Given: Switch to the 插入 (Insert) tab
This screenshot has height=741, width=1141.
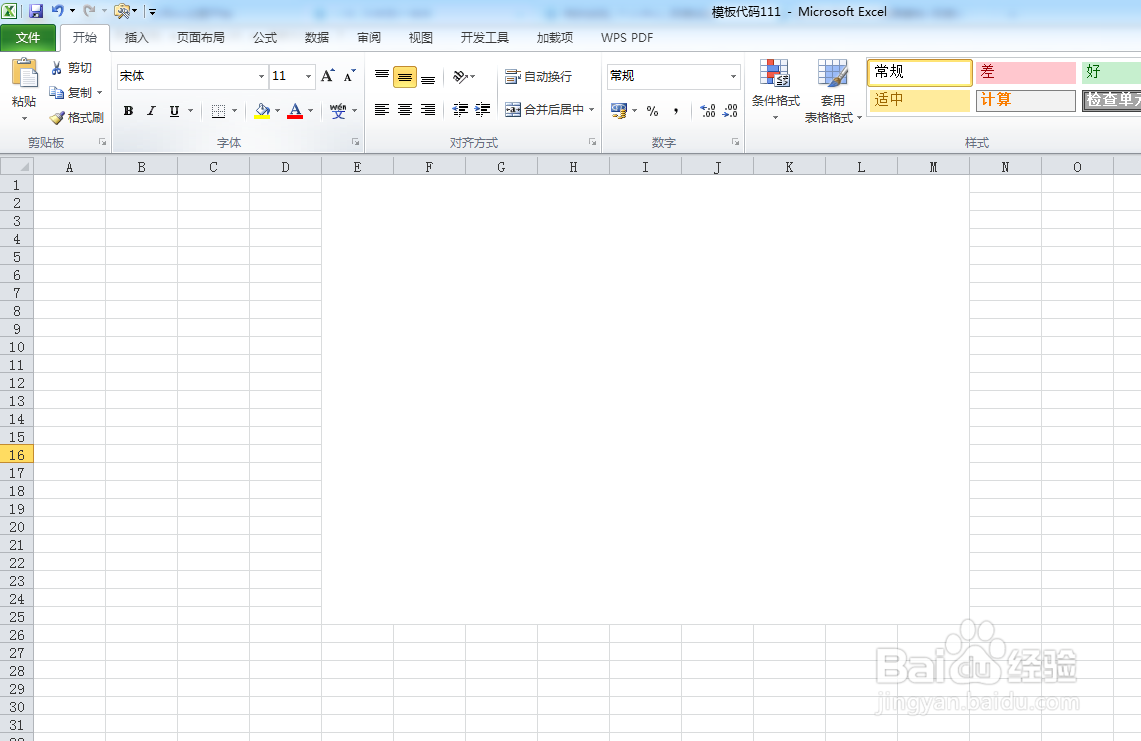Looking at the screenshot, I should [136, 38].
